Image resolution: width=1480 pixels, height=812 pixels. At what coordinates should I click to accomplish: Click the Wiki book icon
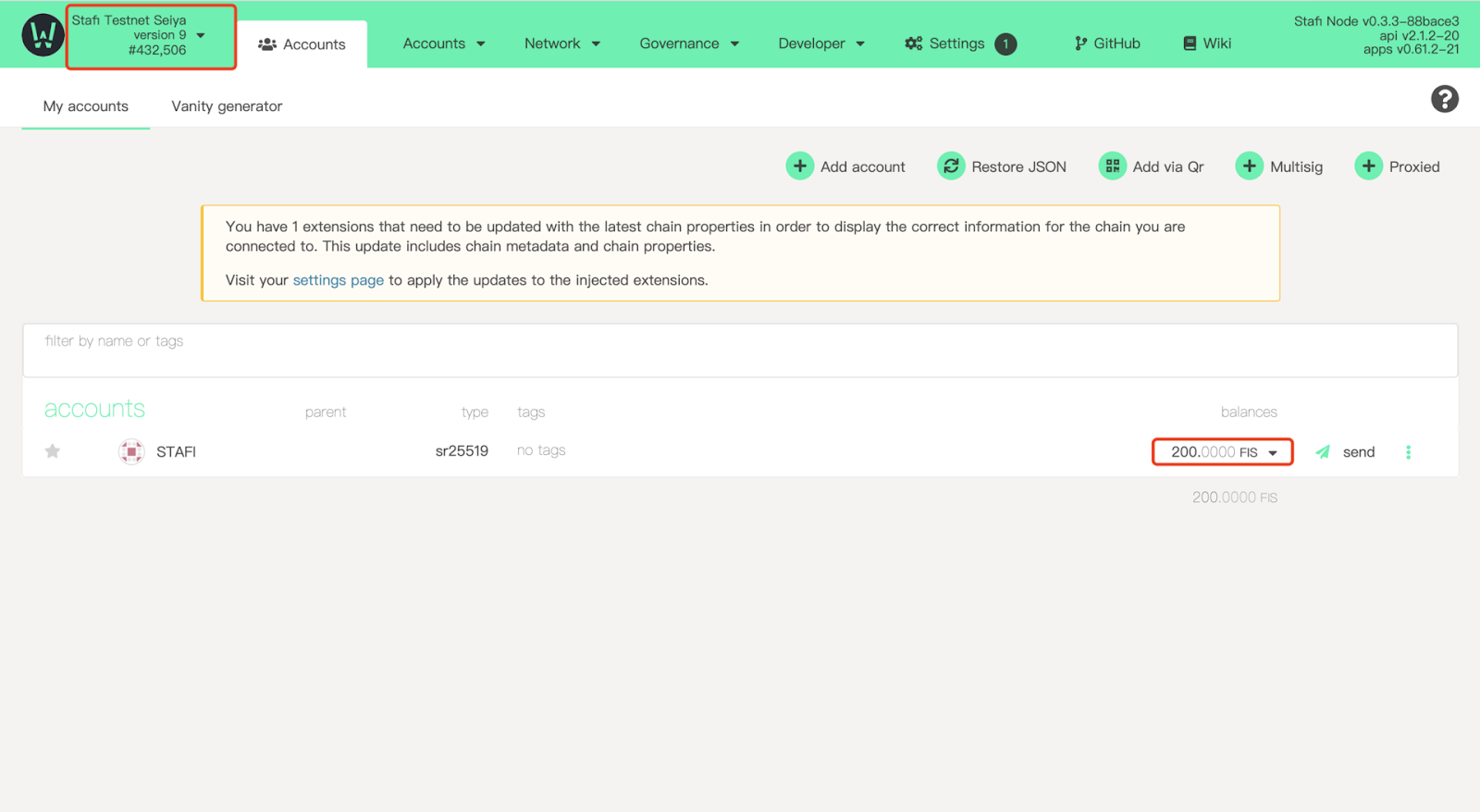[1190, 43]
